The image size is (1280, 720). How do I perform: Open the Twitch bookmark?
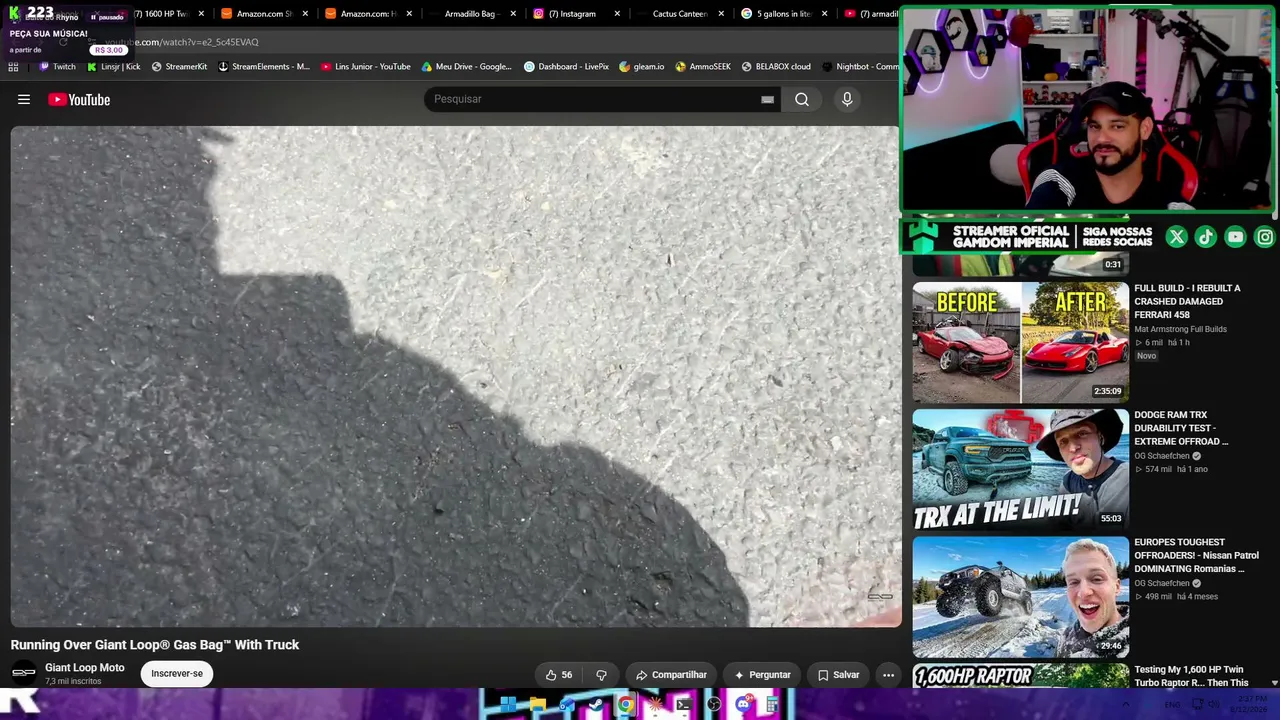click(57, 67)
